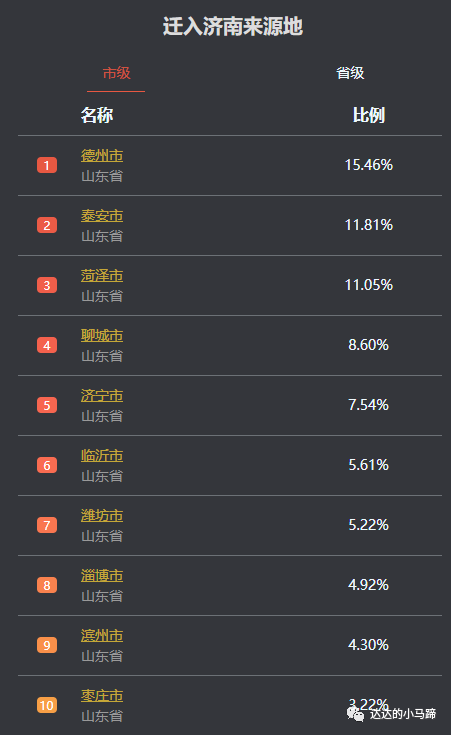This screenshot has height=735, width=451.
Task: Click the 名称 column header
Action: pyautogui.click(x=97, y=115)
